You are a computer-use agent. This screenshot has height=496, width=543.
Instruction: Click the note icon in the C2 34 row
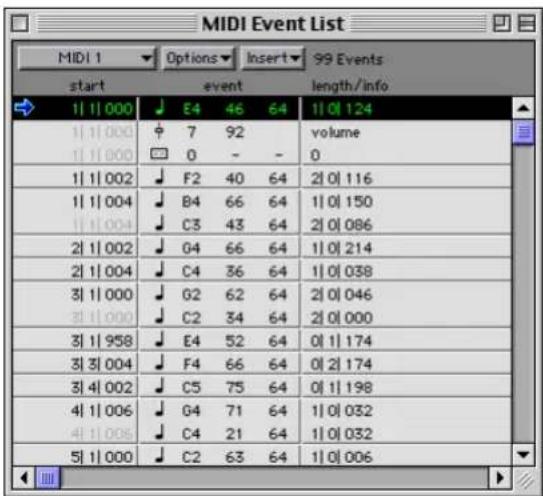(x=159, y=317)
